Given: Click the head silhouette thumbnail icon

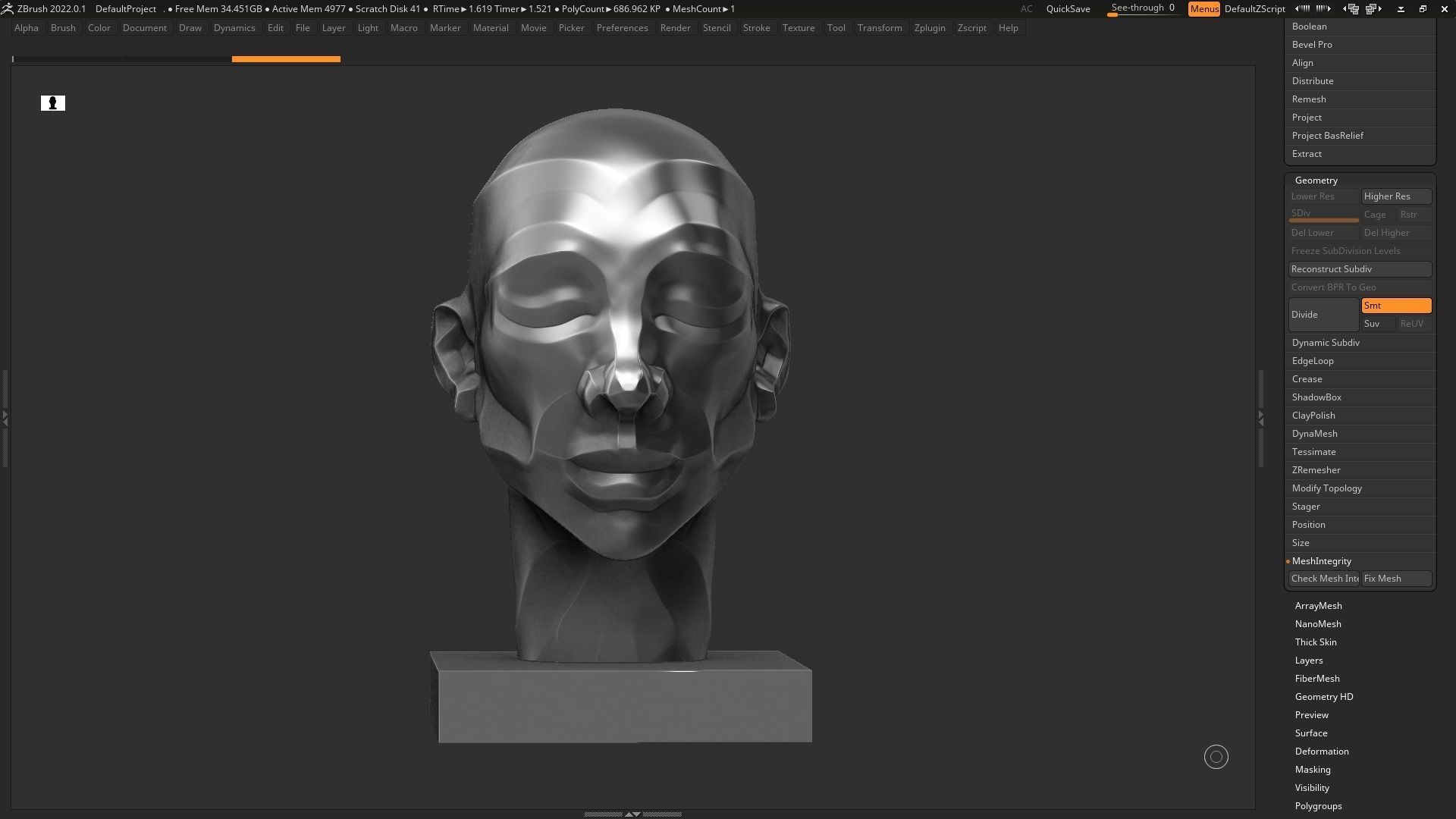Looking at the screenshot, I should pyautogui.click(x=53, y=103).
